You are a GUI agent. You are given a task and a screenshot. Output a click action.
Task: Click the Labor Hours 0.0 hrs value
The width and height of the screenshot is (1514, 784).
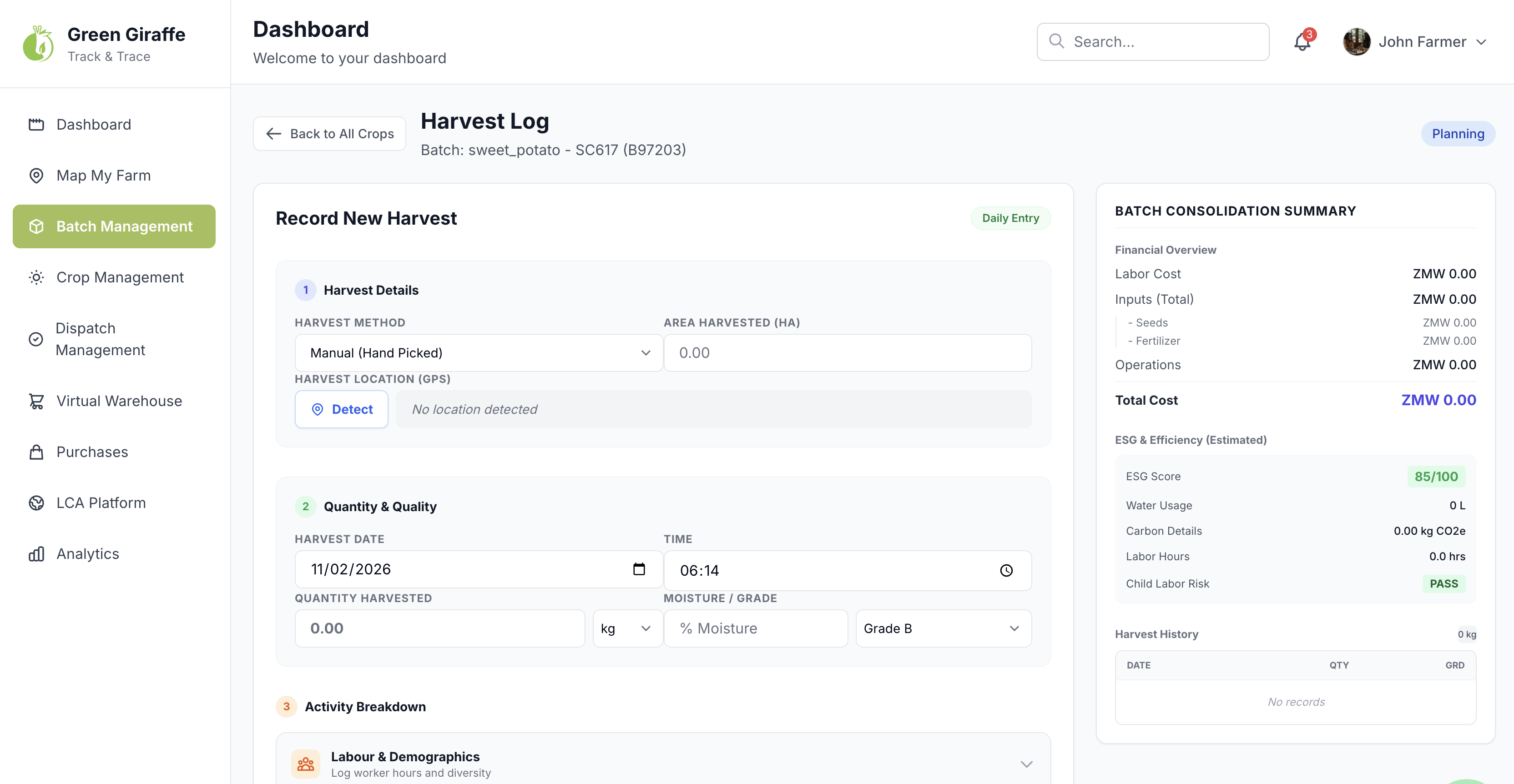[1447, 557]
